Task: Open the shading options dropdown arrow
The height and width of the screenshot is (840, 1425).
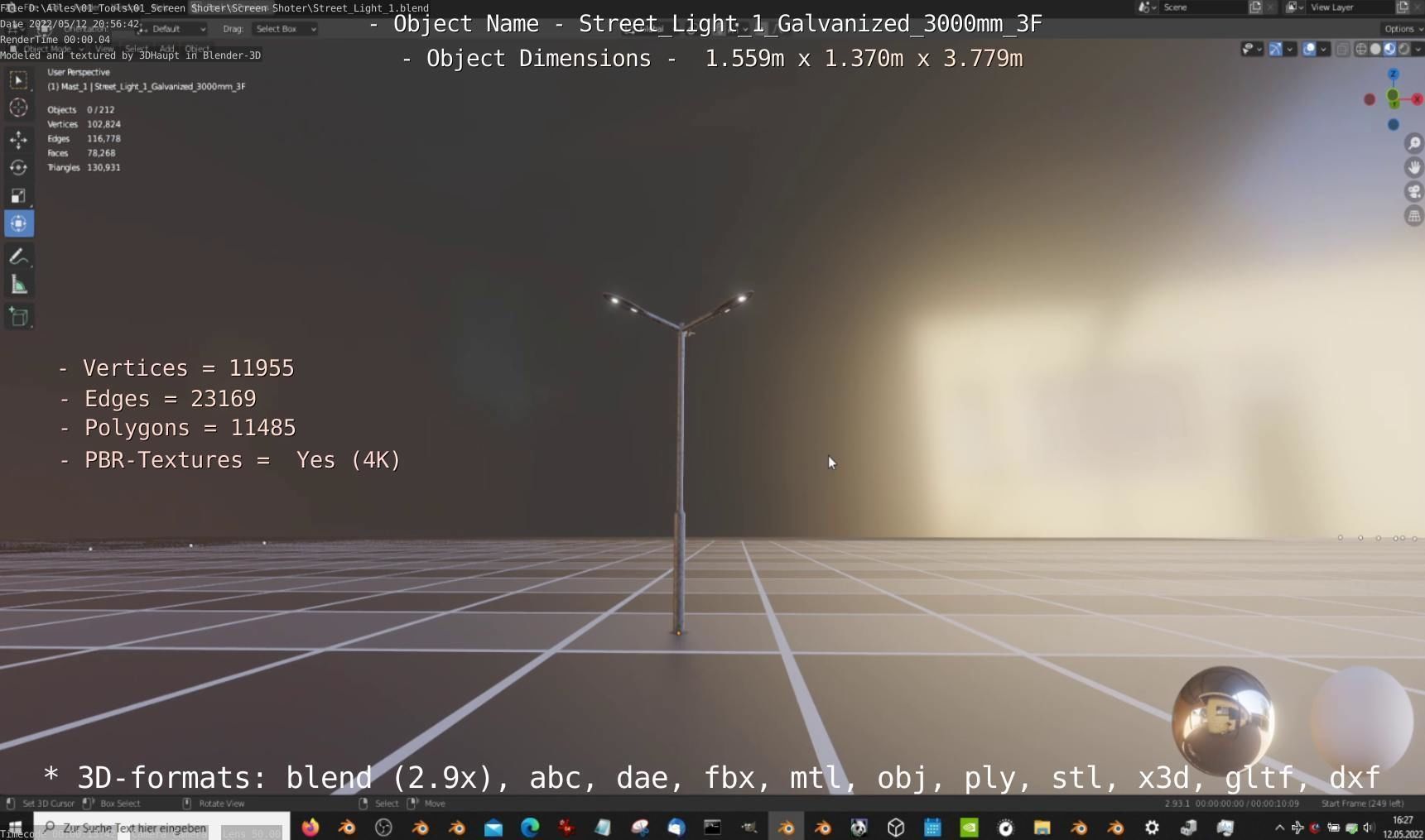Action: pyautogui.click(x=1418, y=50)
